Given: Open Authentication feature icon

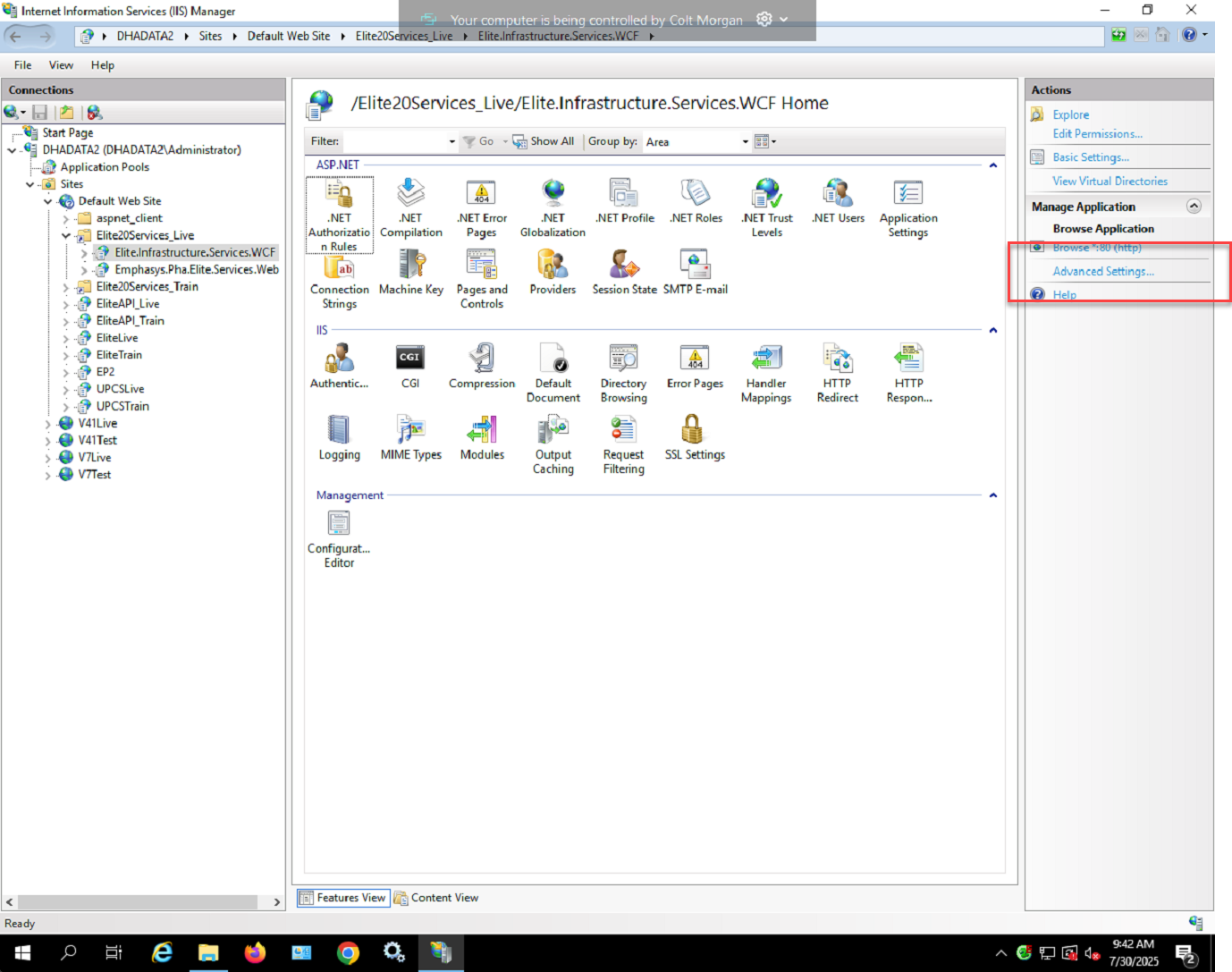Looking at the screenshot, I should (x=339, y=367).
